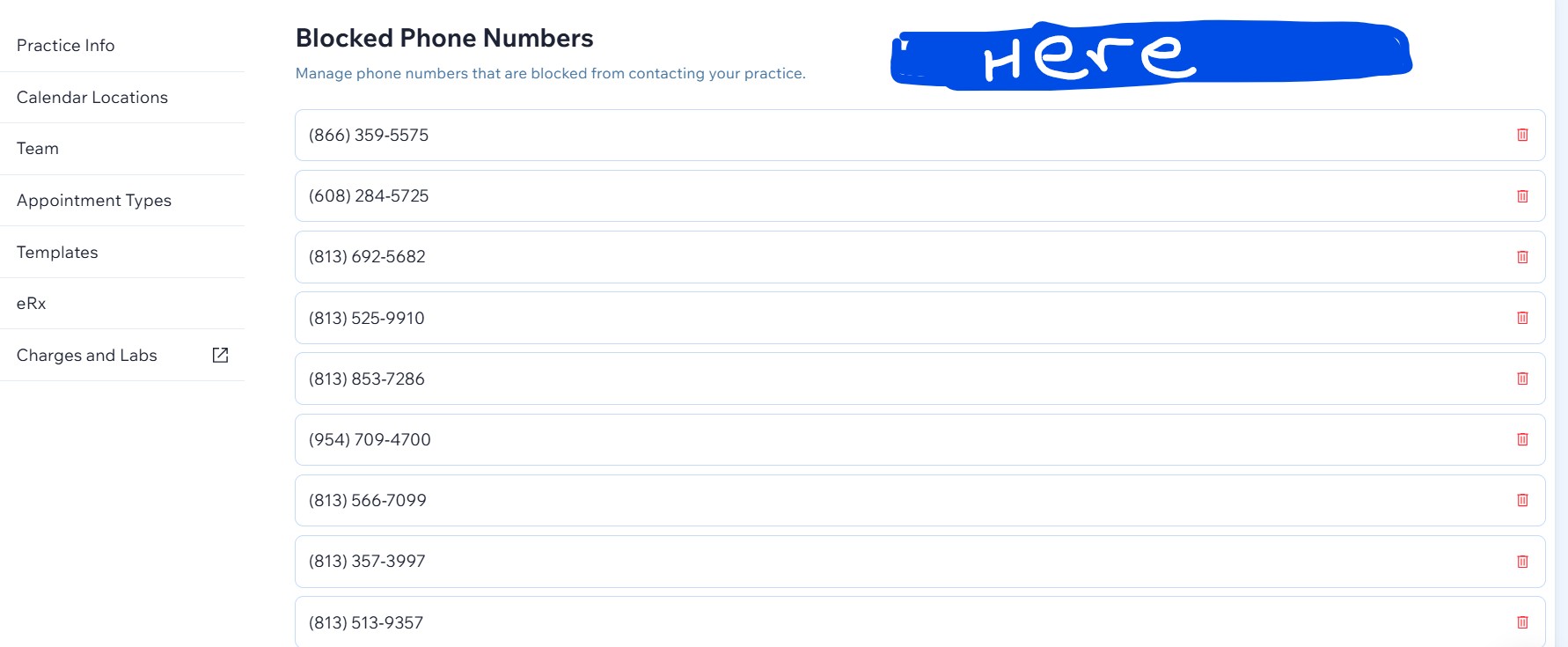Delete blocked number (813) 566-7099
Screen dimensions: 1568x647
point(1522,500)
